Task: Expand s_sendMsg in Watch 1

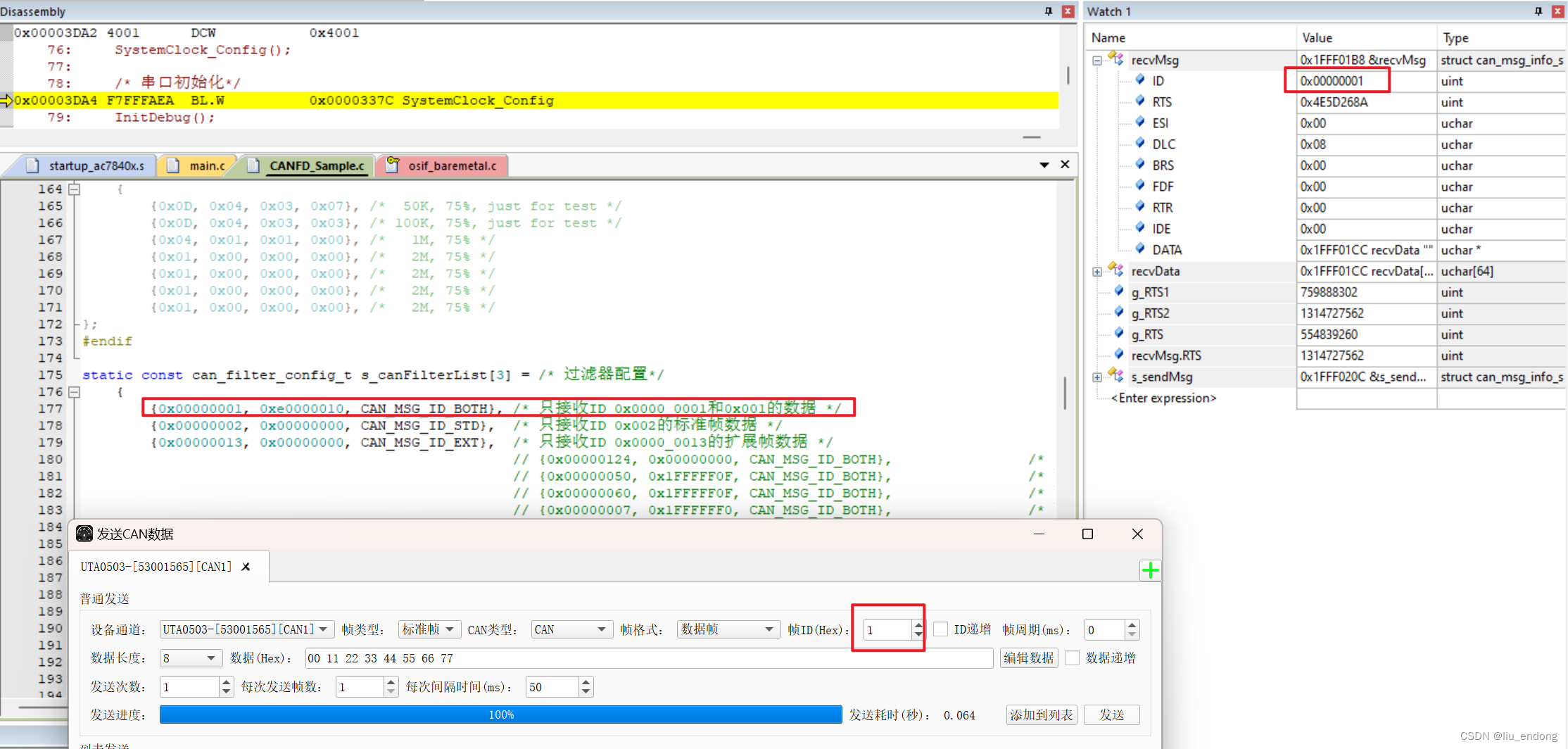Action: pyautogui.click(x=1097, y=377)
